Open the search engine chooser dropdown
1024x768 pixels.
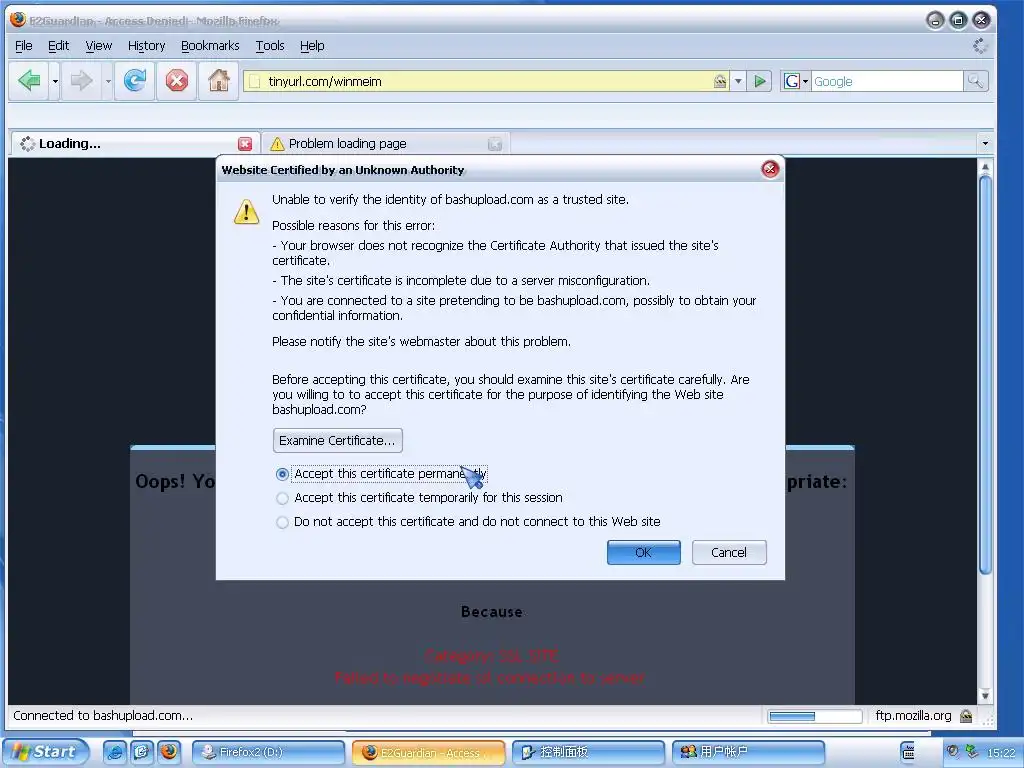[x=805, y=82]
